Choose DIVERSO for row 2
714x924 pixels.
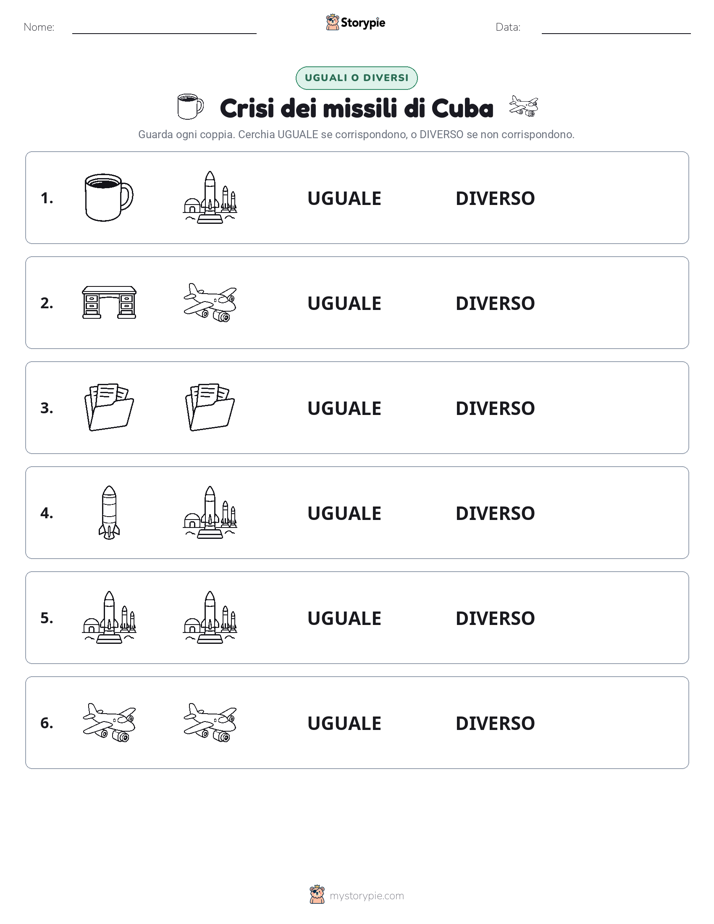[495, 303]
